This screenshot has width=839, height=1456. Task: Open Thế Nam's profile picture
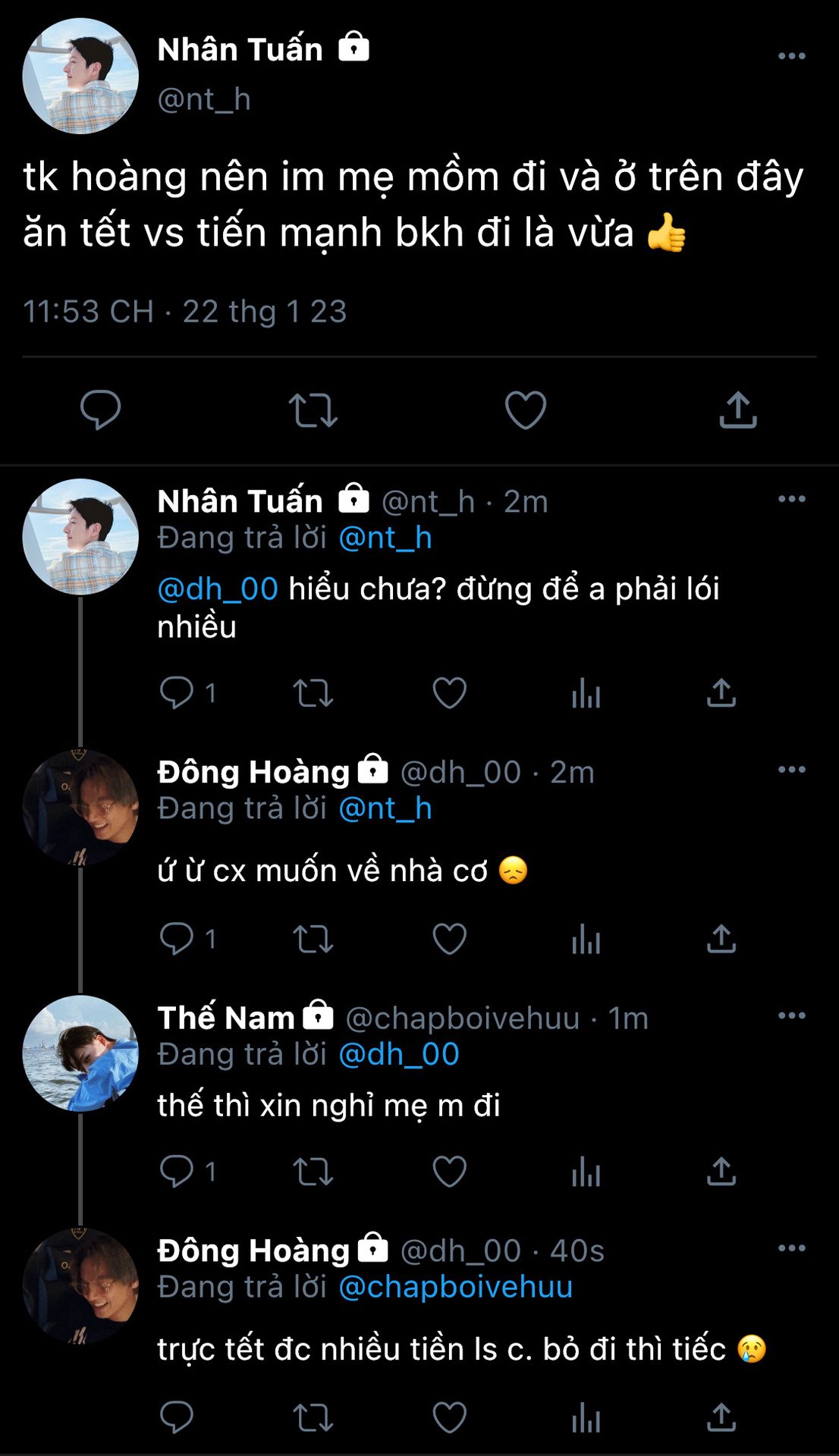(x=80, y=1053)
